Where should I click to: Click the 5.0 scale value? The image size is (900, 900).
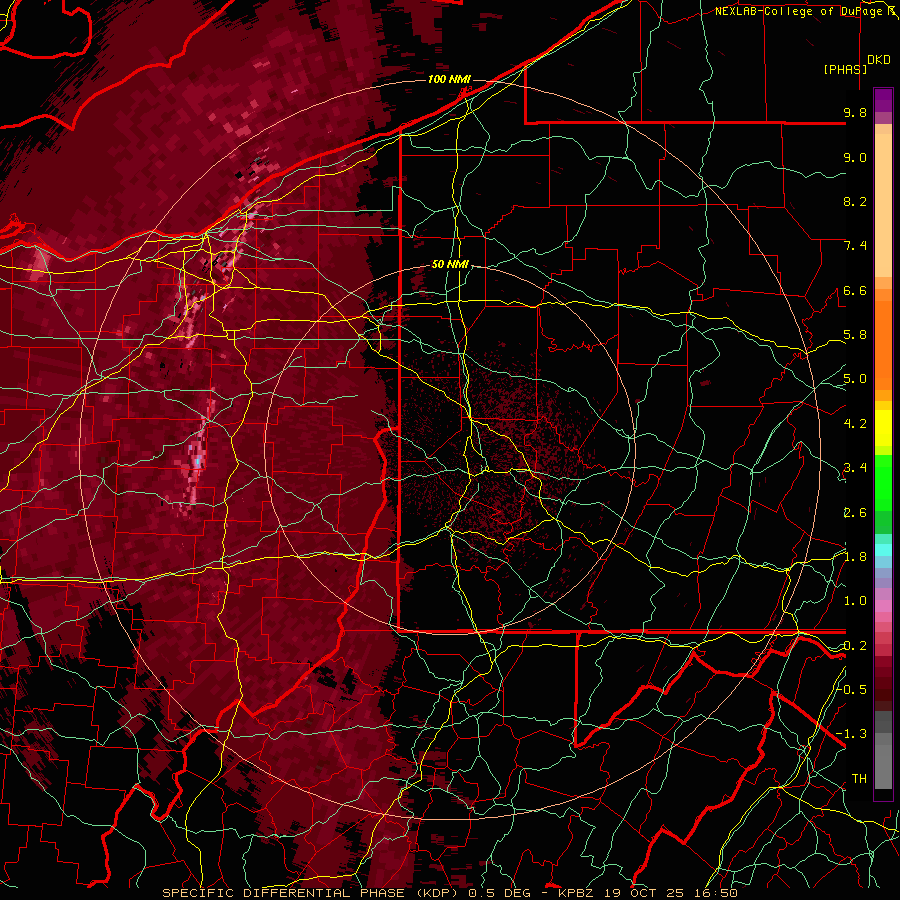pos(855,379)
